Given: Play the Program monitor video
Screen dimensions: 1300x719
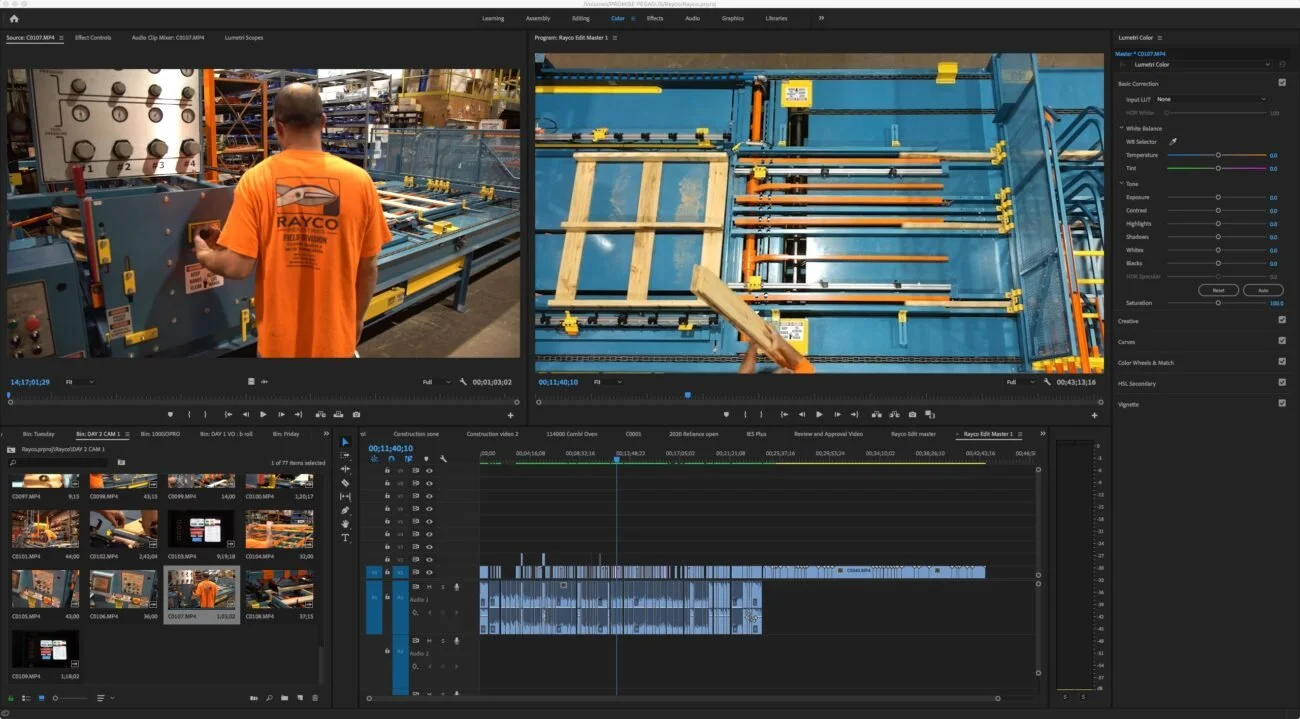Looking at the screenshot, I should pyautogui.click(x=819, y=414).
